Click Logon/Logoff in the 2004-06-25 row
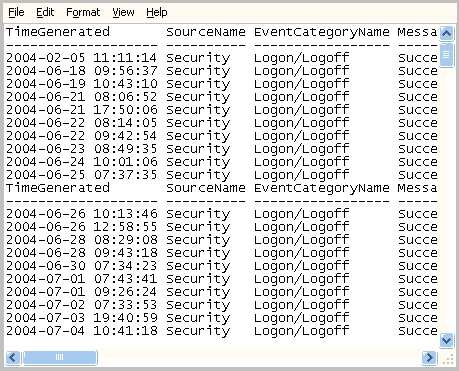Image resolution: width=459 pixels, height=371 pixels. click(301, 176)
